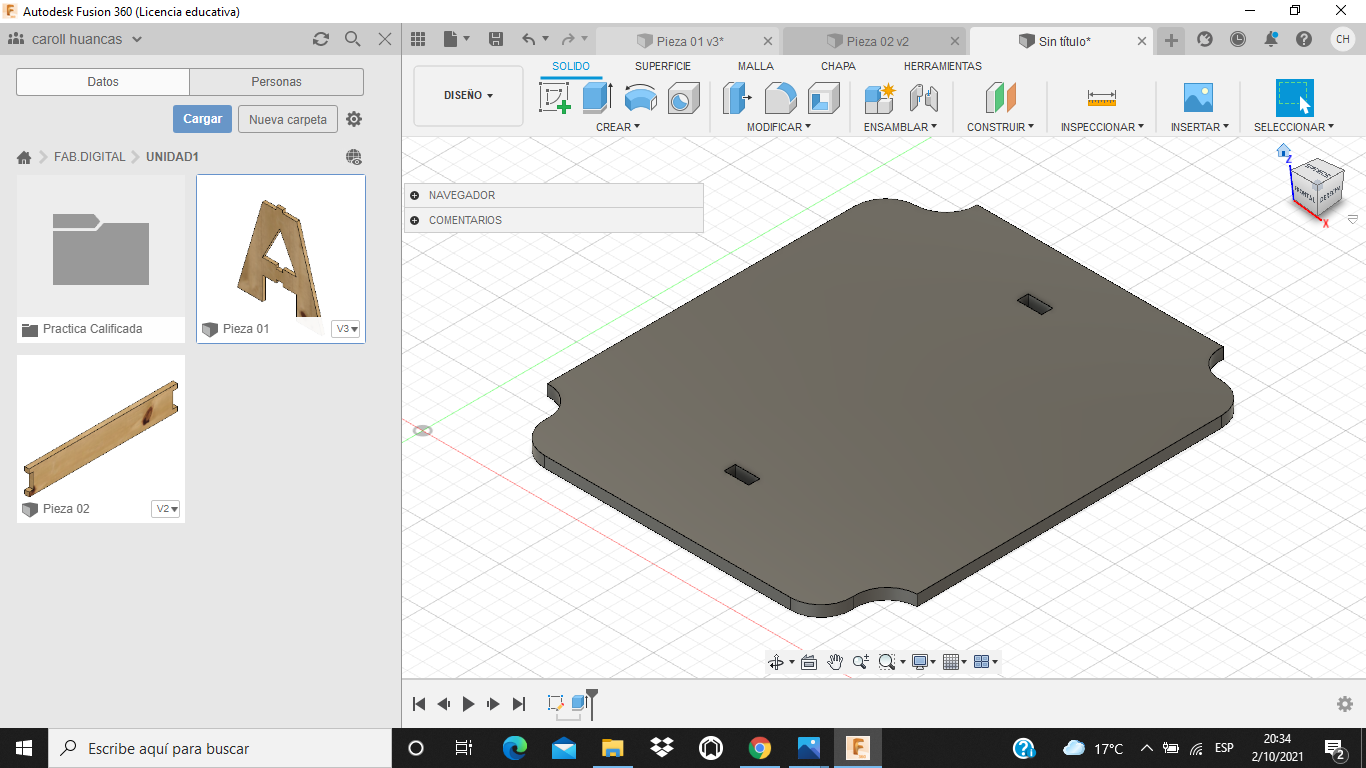This screenshot has width=1366, height=768.
Task: Open the Pieza 02 V2 version dropdown
Action: [166, 509]
